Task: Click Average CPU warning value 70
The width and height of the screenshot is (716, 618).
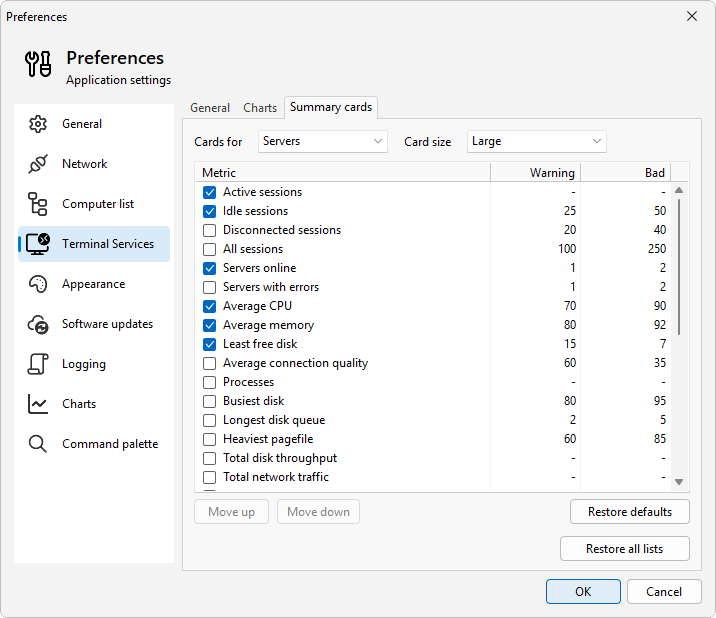Action: pyautogui.click(x=569, y=306)
